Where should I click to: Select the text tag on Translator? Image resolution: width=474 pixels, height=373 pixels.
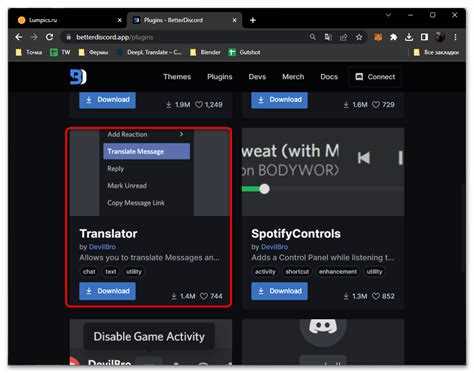(111, 272)
